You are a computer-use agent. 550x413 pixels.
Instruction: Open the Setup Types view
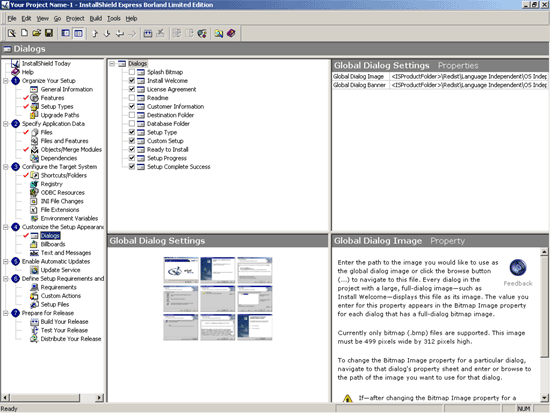pyautogui.click(x=57, y=106)
